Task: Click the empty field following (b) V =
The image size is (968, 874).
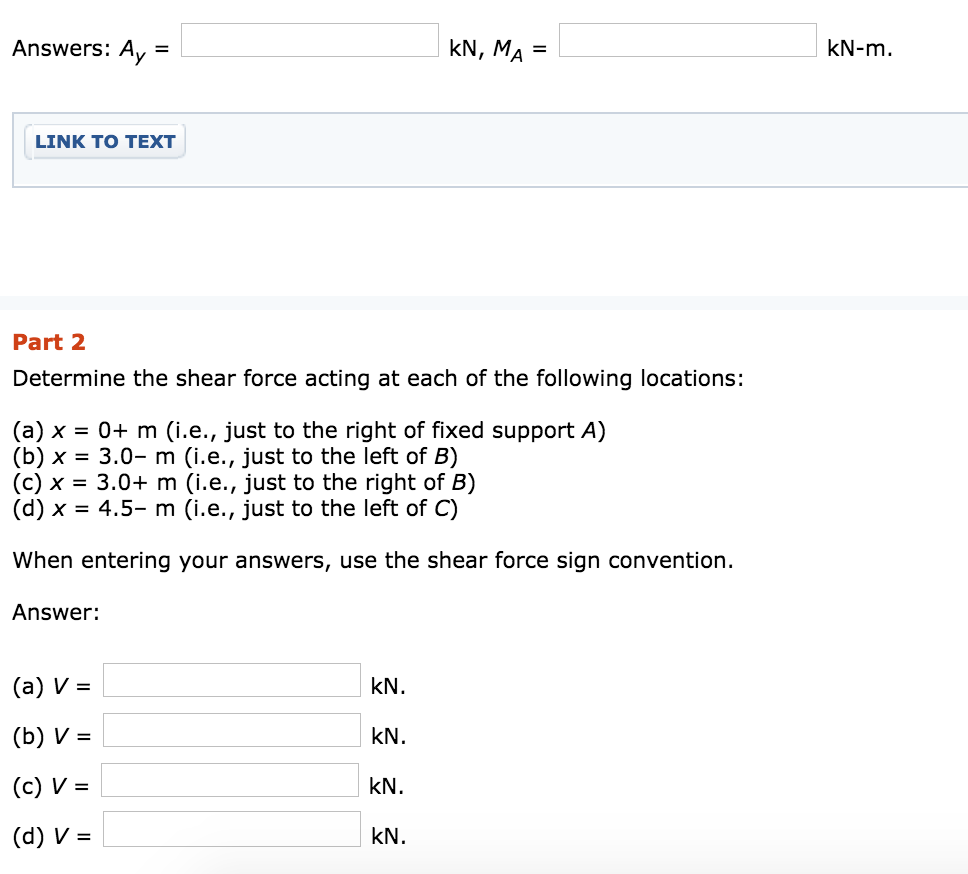Action: pyautogui.click(x=230, y=730)
